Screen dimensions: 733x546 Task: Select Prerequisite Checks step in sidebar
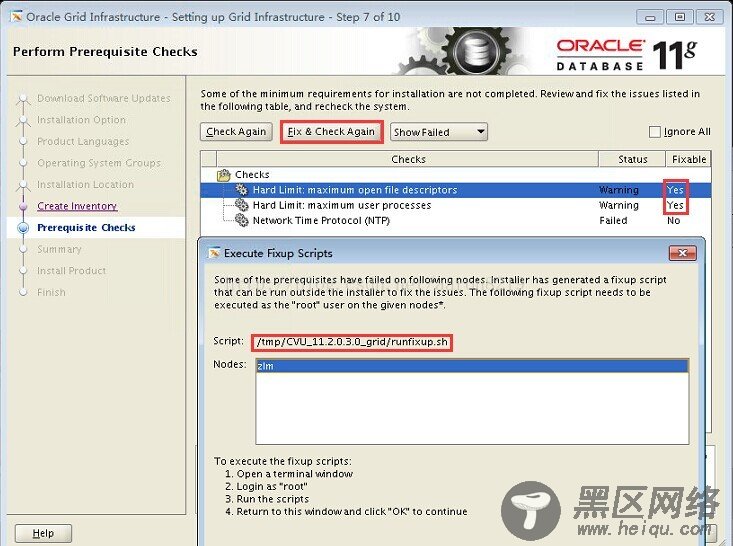point(86,228)
